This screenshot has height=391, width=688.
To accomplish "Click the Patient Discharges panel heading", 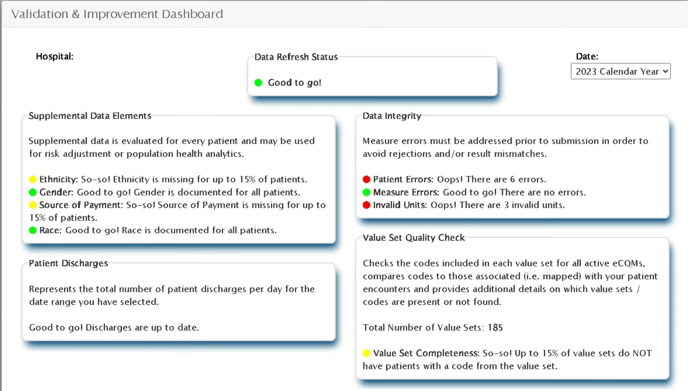I will click(x=68, y=263).
